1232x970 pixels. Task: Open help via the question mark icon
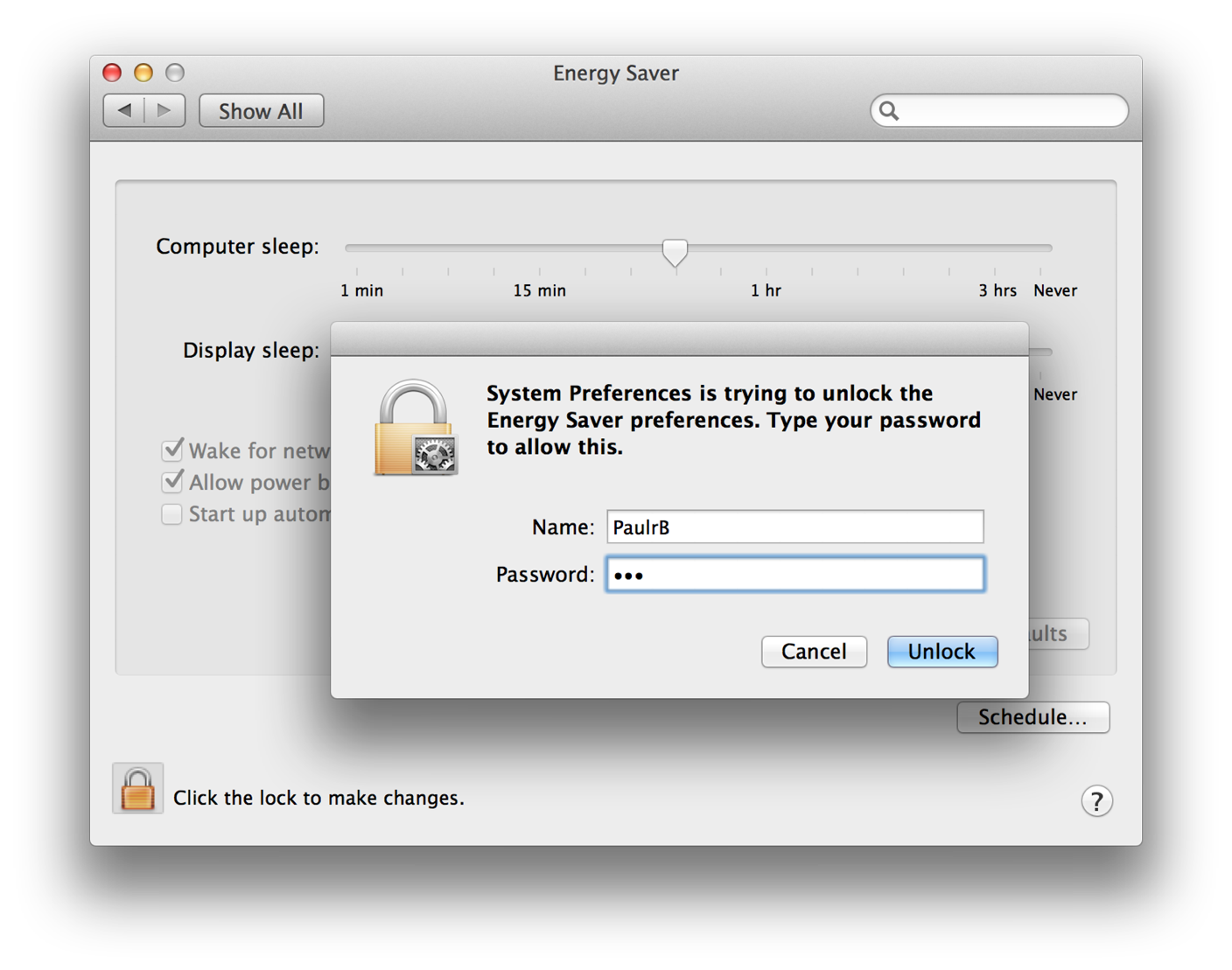(x=1096, y=800)
